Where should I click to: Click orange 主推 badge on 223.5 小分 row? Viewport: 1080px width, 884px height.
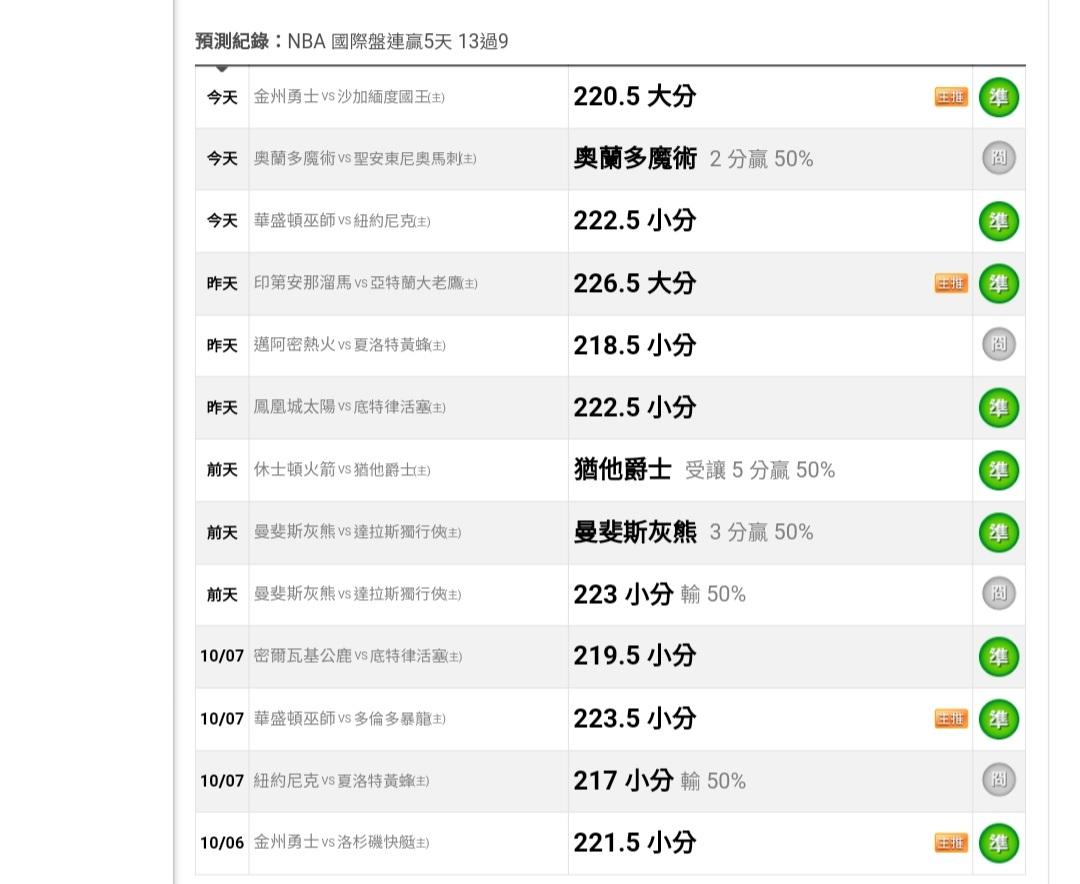click(x=951, y=718)
